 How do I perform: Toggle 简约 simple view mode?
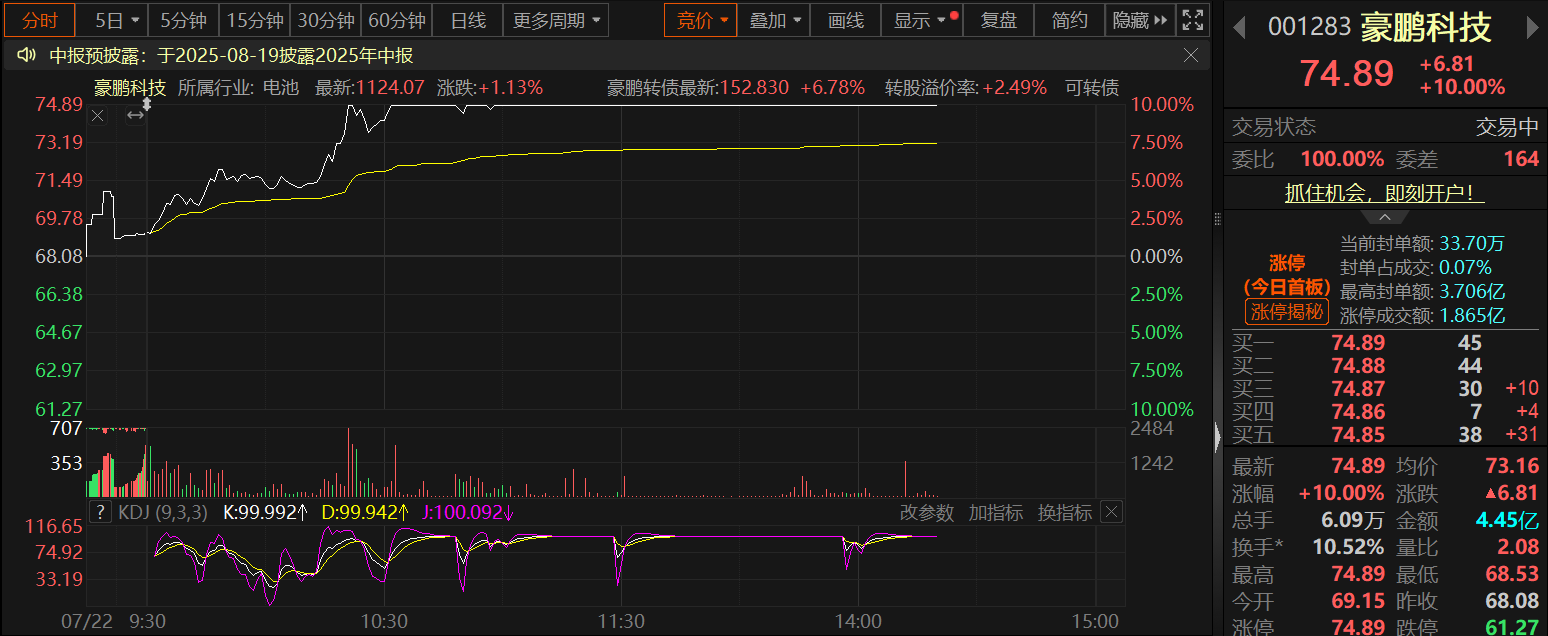(1069, 20)
